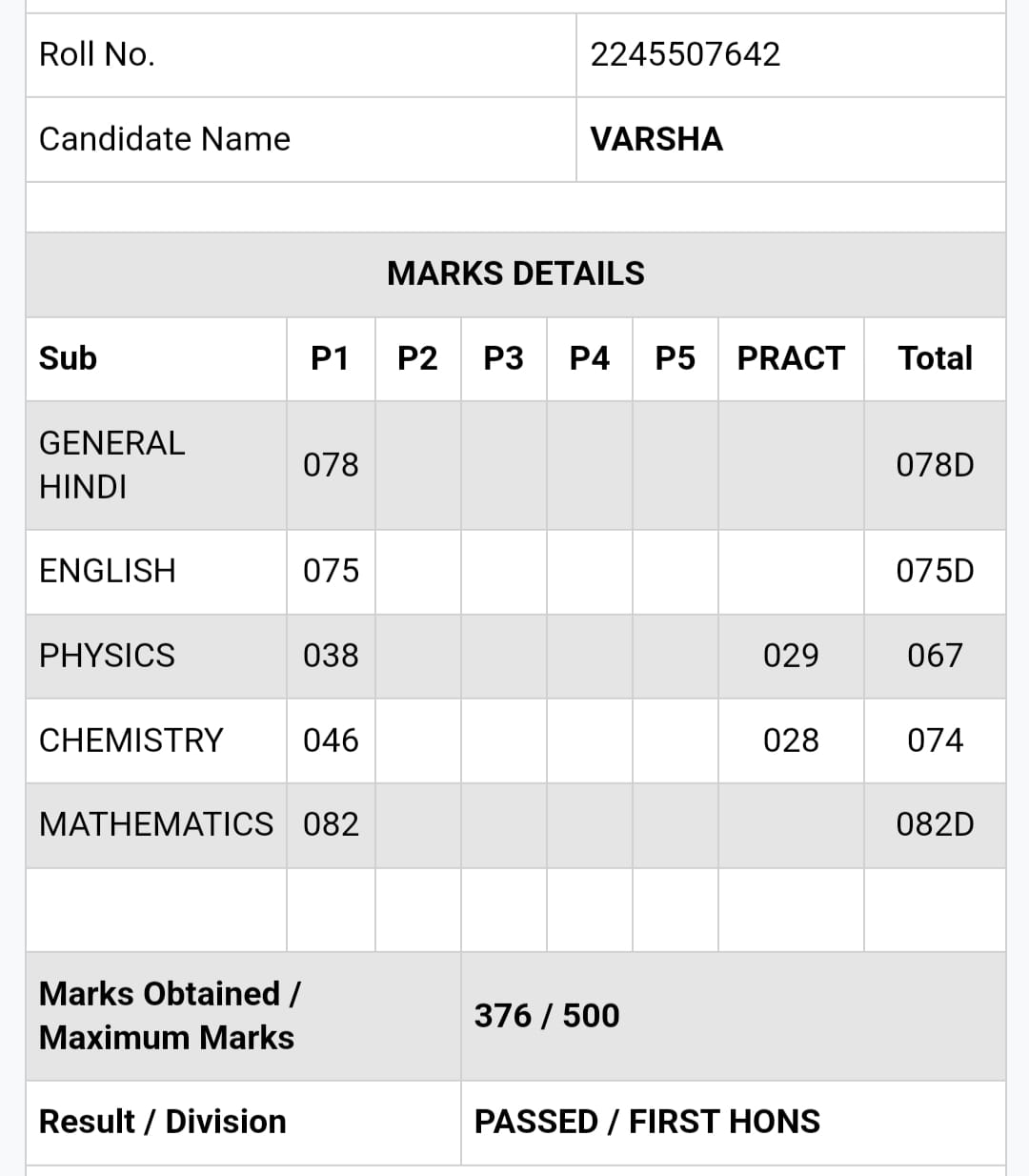Click the 376 / 500 marks value

[547, 1016]
